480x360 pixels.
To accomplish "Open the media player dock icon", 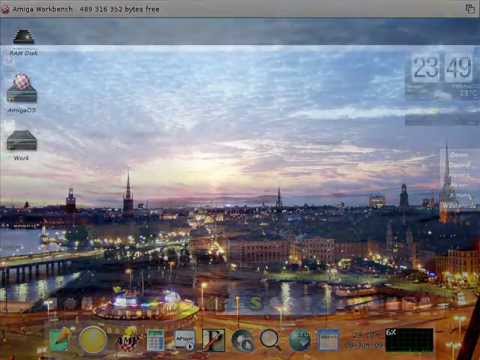I will (x=185, y=340).
